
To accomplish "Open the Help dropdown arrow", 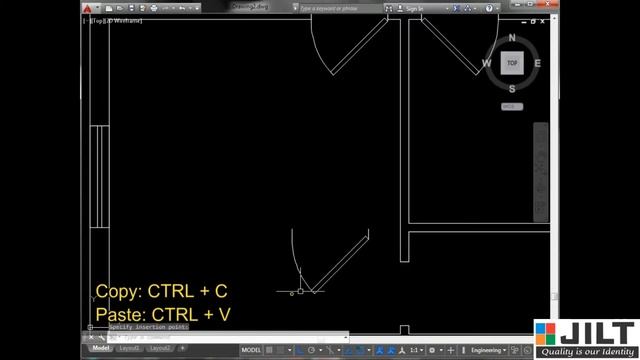I will 497,9.
